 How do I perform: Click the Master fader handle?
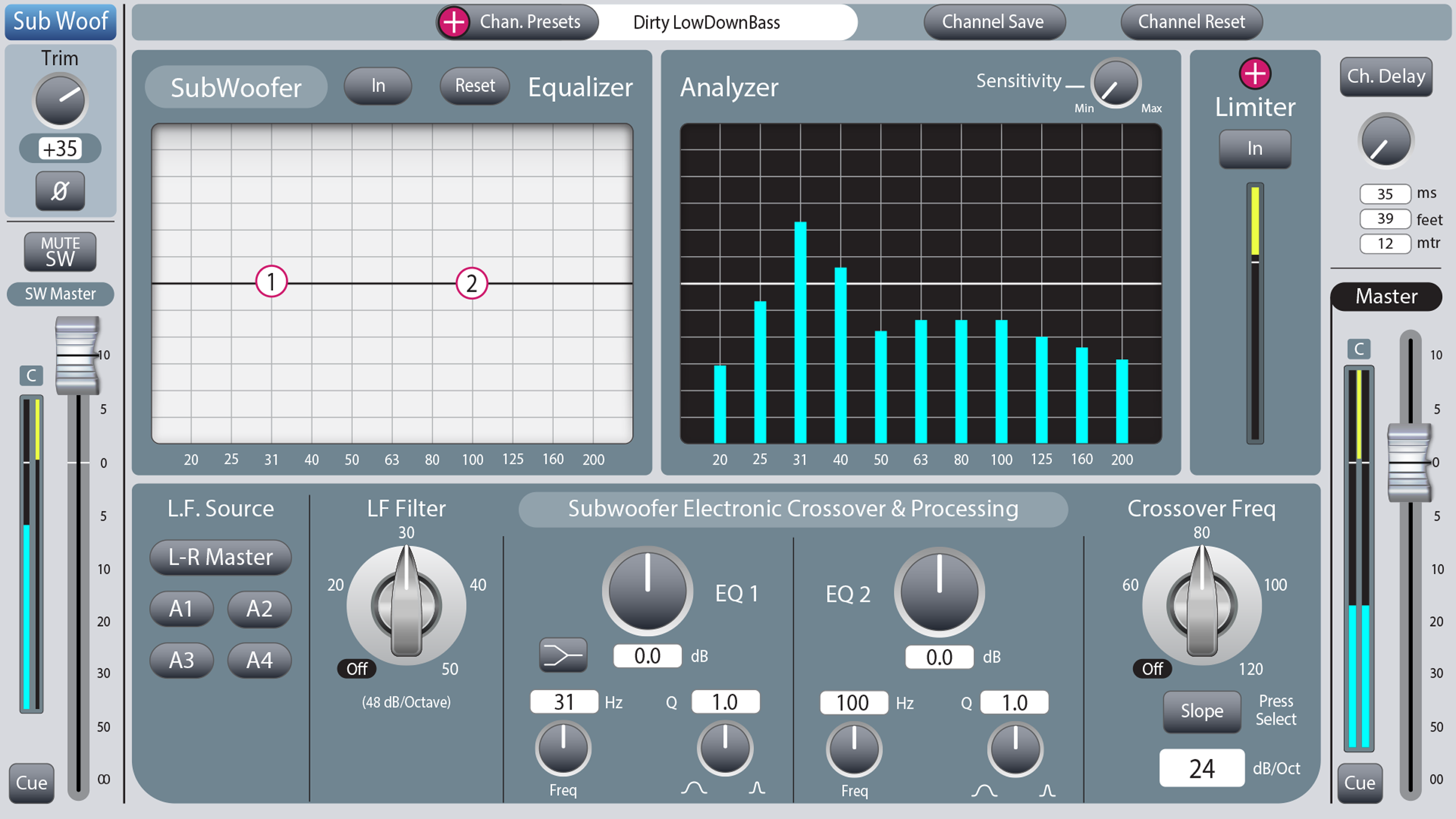pyautogui.click(x=1410, y=463)
